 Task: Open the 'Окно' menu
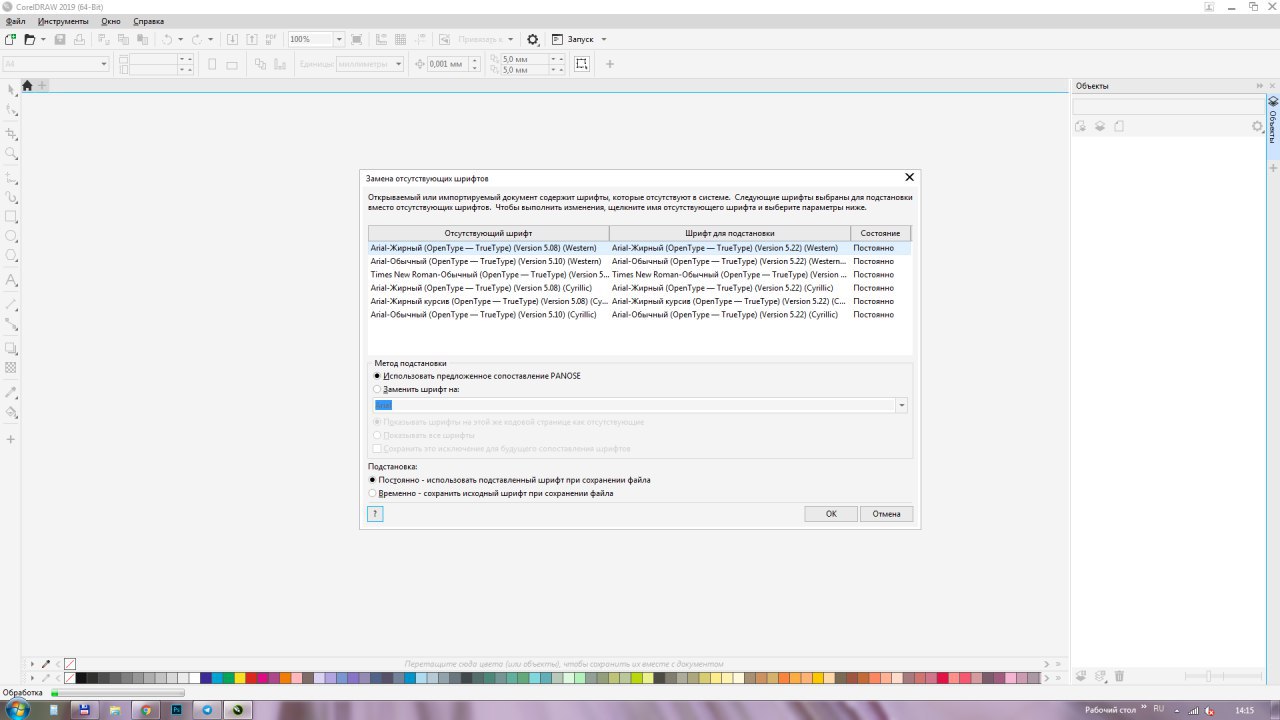pyautogui.click(x=111, y=21)
